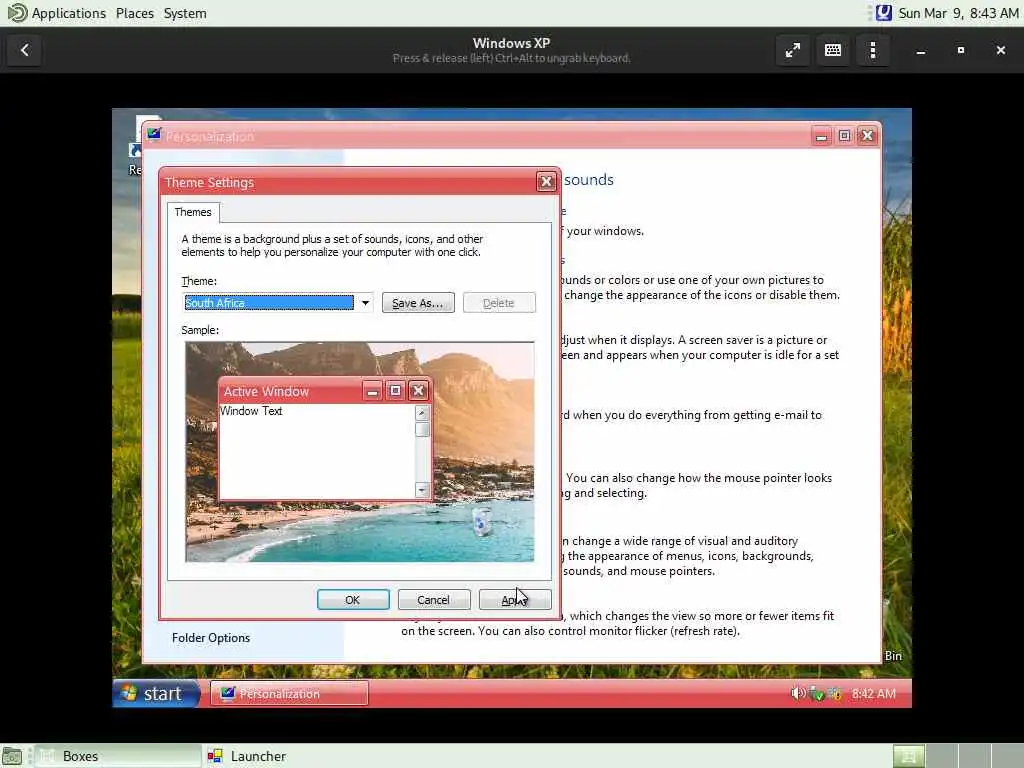The width and height of the screenshot is (1024, 768).
Task: Click the host panel distributor logo icon
Action: coord(17,13)
